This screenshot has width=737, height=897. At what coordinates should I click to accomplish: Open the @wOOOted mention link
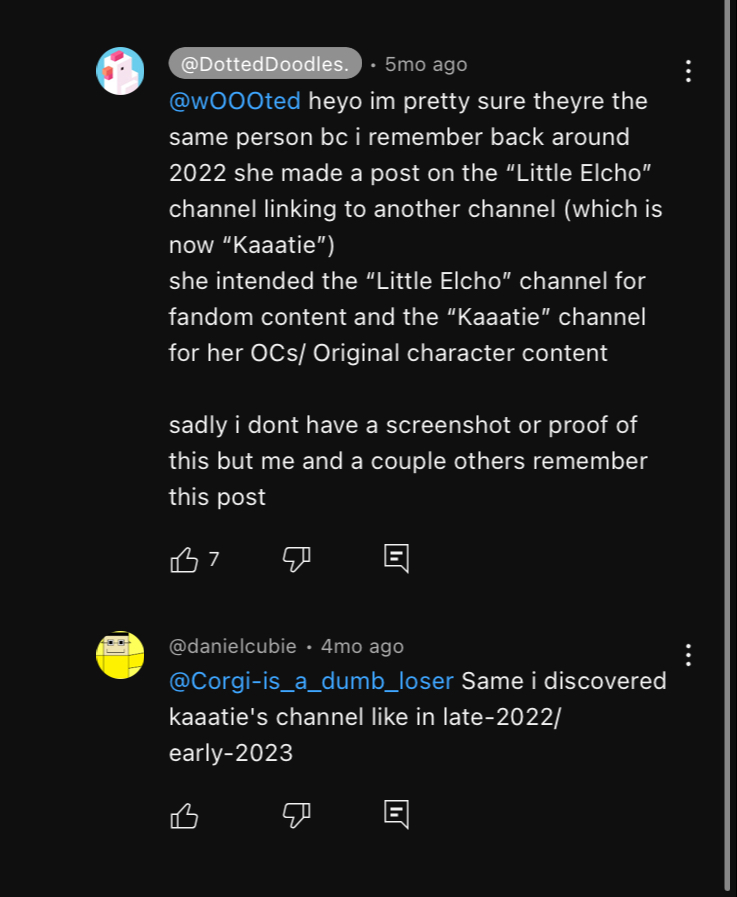click(235, 101)
